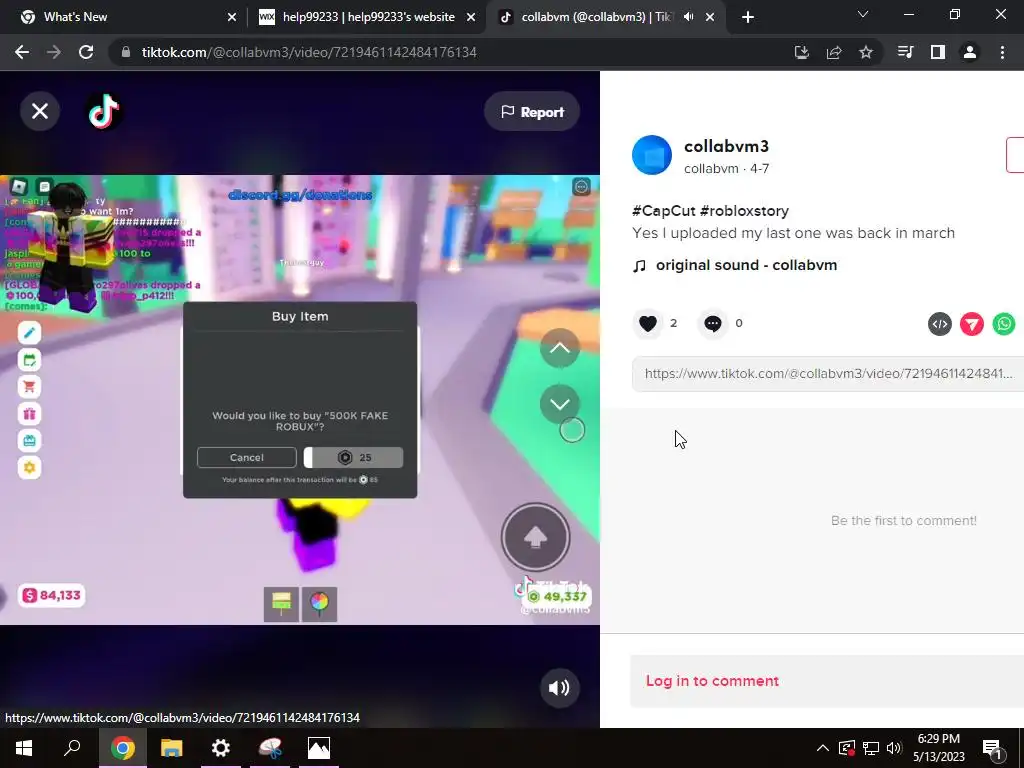Image resolution: width=1024 pixels, height=768 pixels.
Task: Expand the tab search dropdown
Action: 863,14
